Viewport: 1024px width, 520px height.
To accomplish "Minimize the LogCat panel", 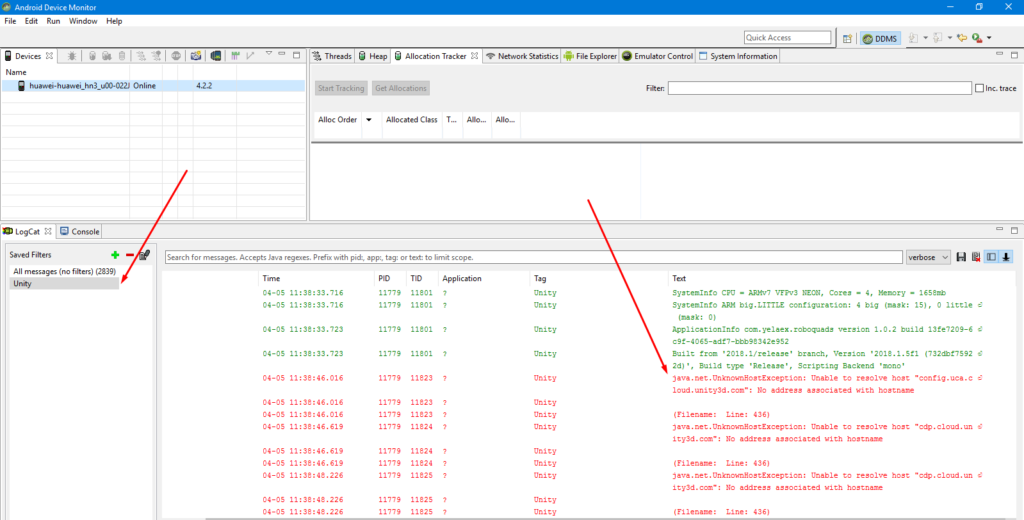I will coord(1000,229).
